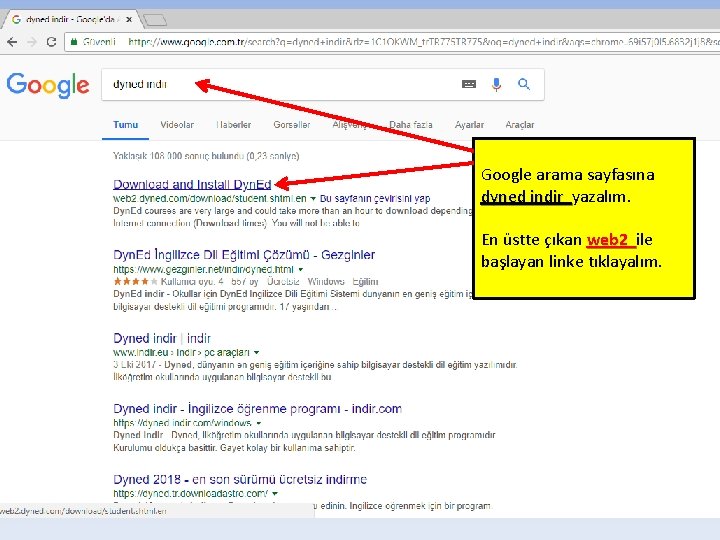Open 'Dyned 2018 - en son sürümü' result
Viewport: 720px width, 540px height.
[x=240, y=479]
